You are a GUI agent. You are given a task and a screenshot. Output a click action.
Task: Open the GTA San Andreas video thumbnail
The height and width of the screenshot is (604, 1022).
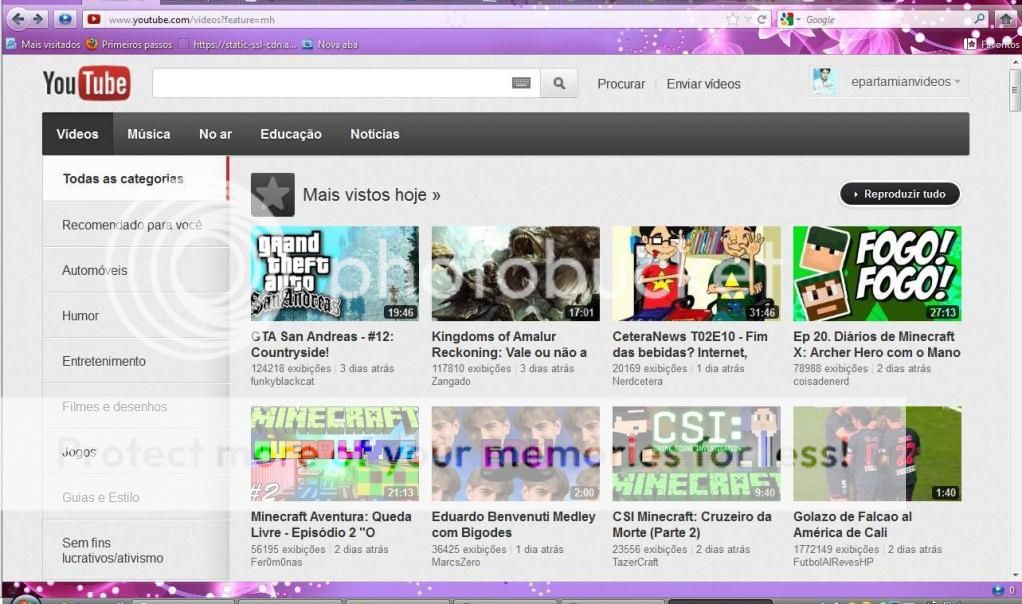(335, 273)
